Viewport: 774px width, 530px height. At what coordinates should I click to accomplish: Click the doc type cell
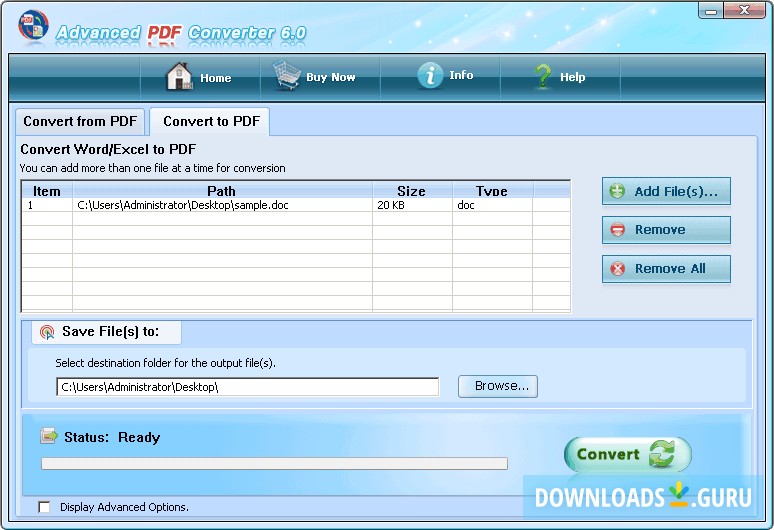(492, 205)
